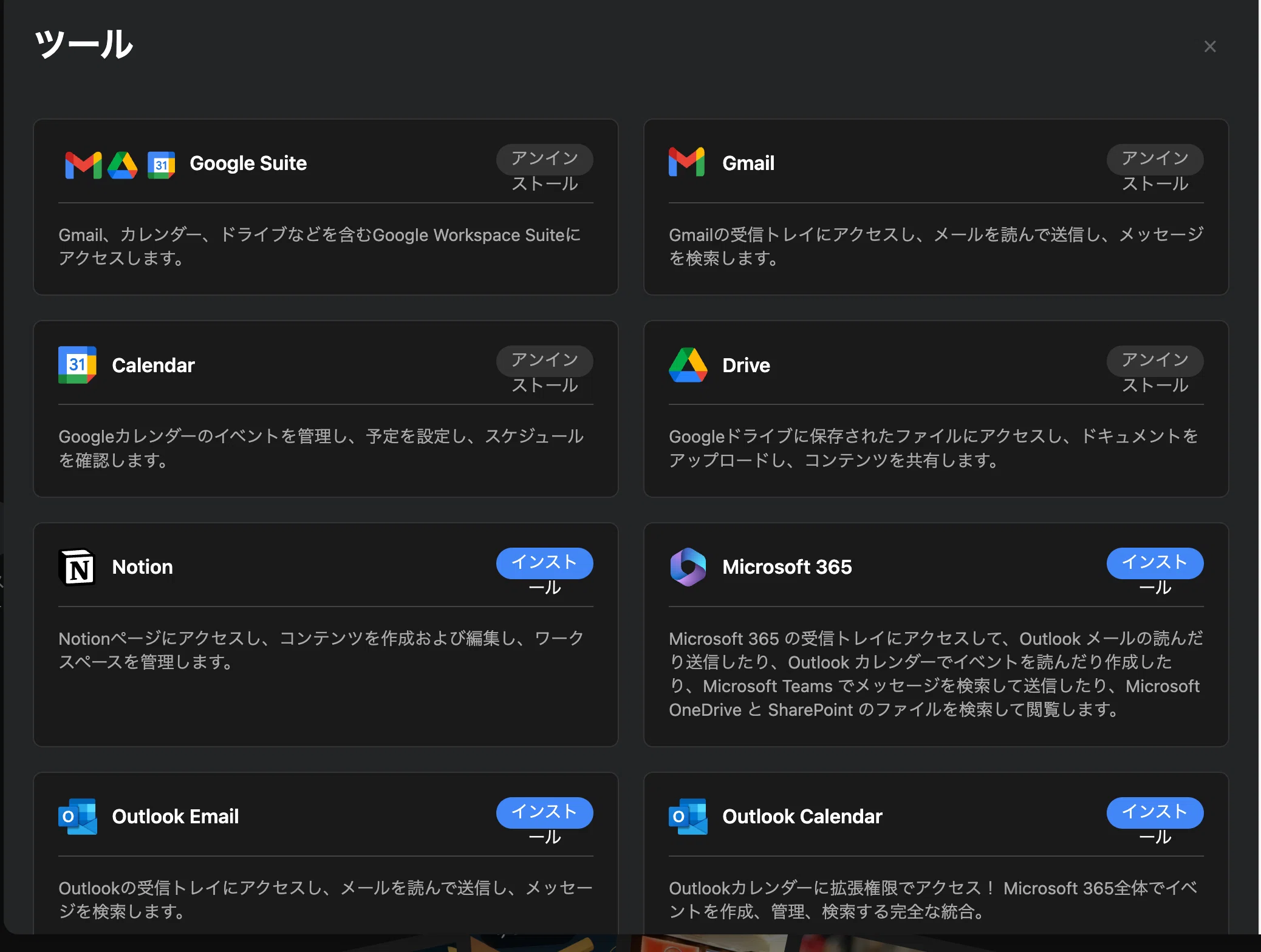
Task: Click the Gmail icon in Google Suite card
Action: (83, 165)
